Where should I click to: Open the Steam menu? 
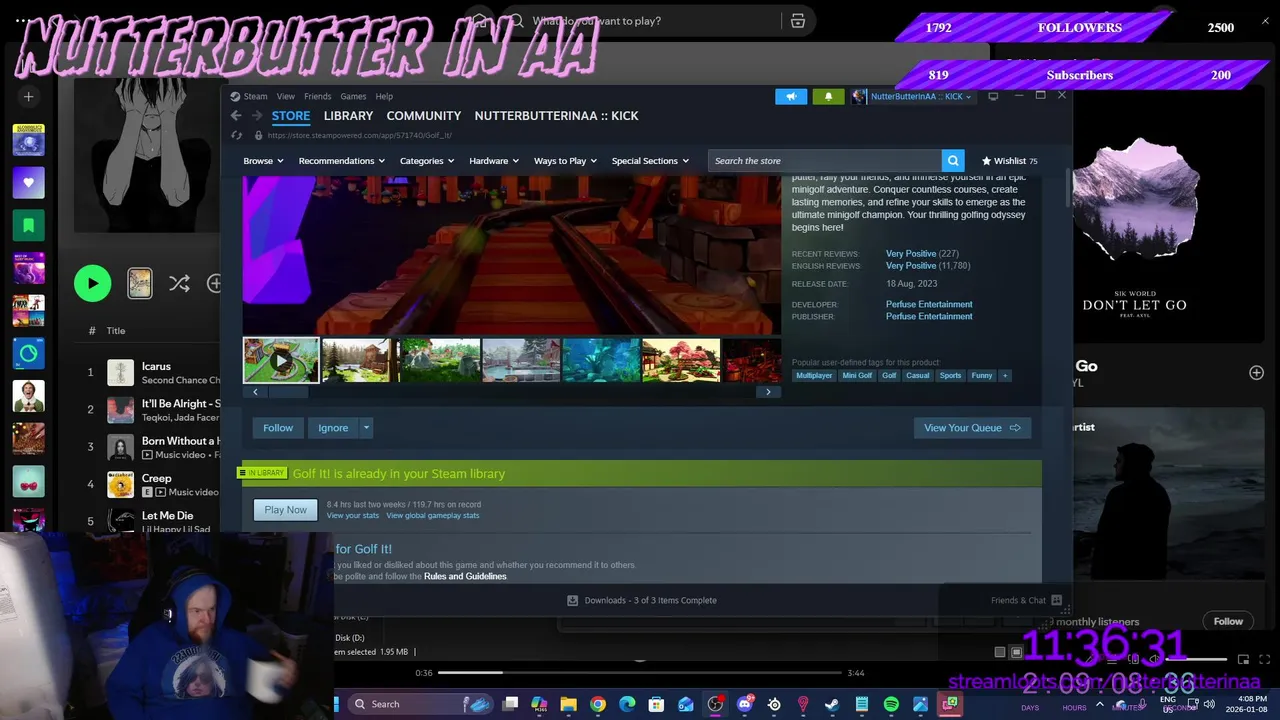256,97
